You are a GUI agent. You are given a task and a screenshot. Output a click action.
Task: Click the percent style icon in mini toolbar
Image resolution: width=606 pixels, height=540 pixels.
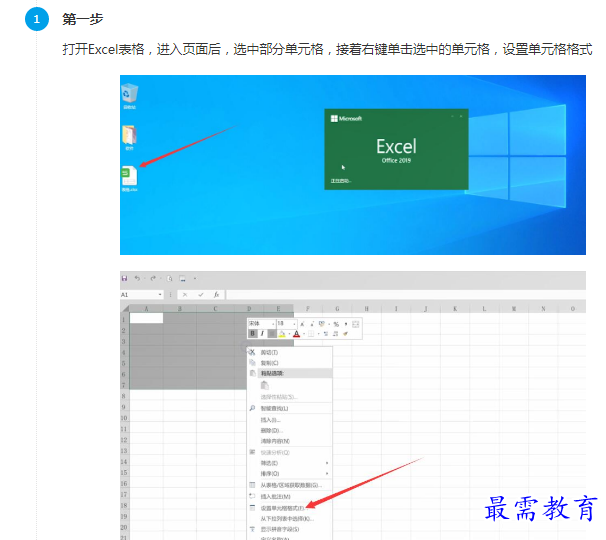pos(336,324)
